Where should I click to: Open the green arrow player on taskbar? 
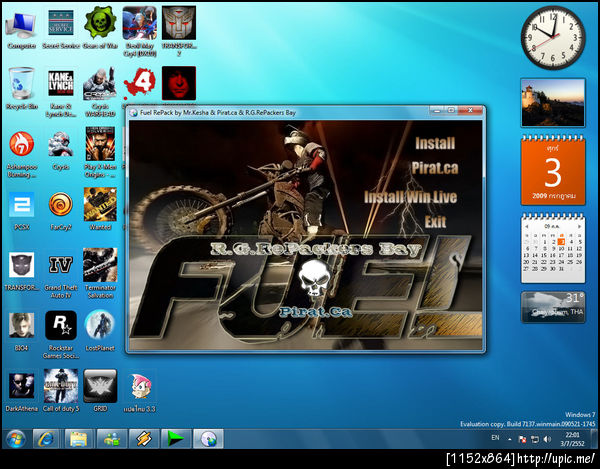176,439
